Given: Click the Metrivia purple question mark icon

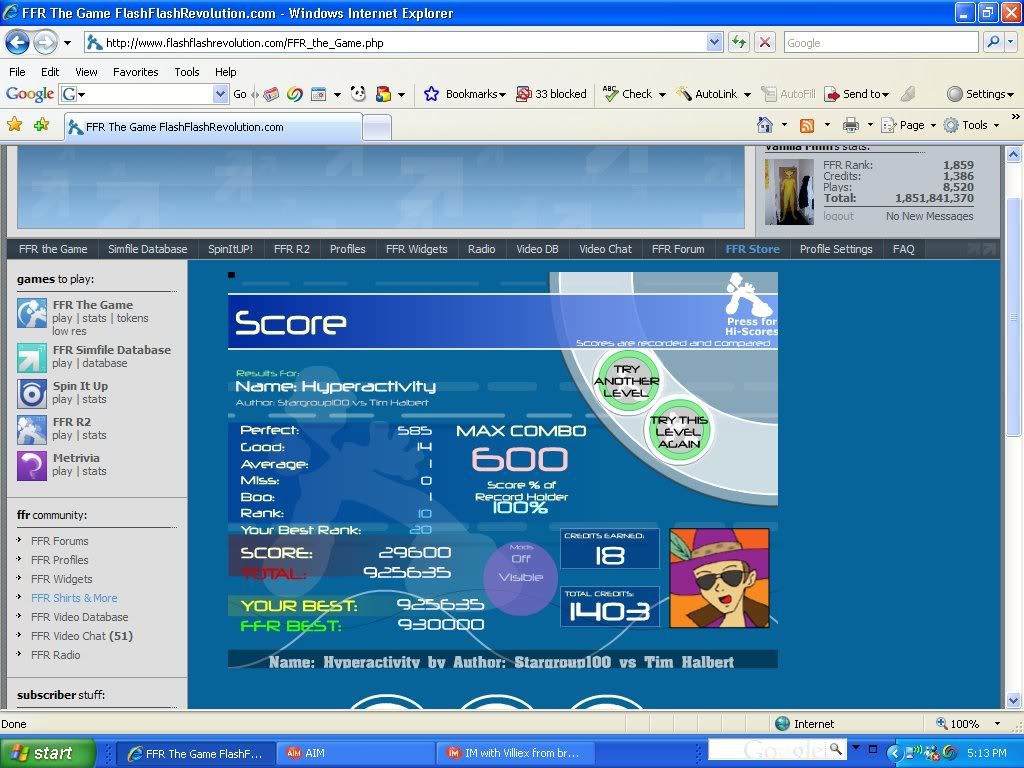Looking at the screenshot, I should point(32,465).
